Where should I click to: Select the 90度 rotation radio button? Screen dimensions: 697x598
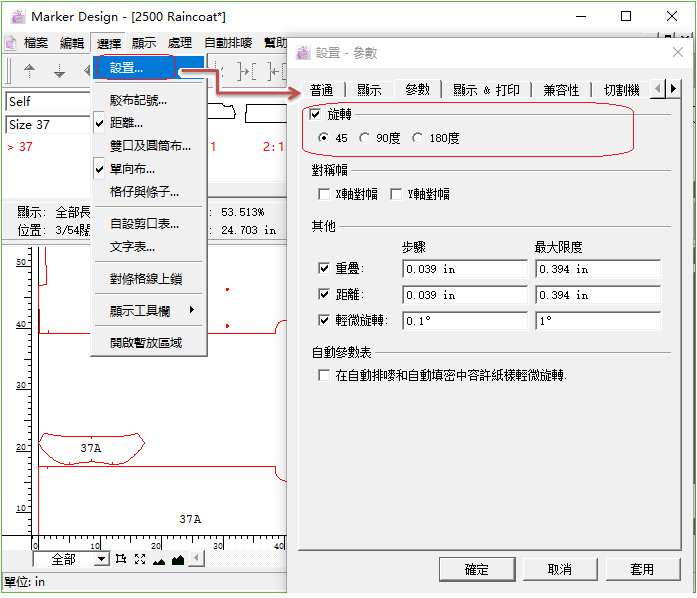click(365, 138)
